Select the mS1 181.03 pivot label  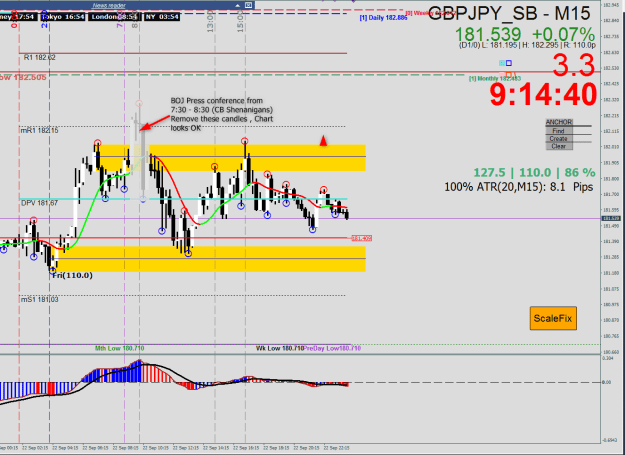[x=39, y=299]
